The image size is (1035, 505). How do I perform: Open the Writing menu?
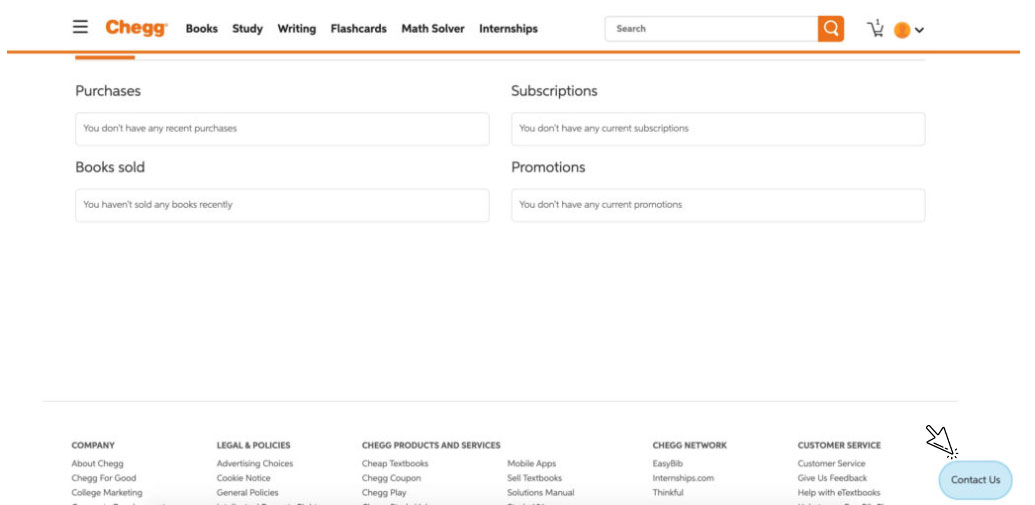pos(296,29)
